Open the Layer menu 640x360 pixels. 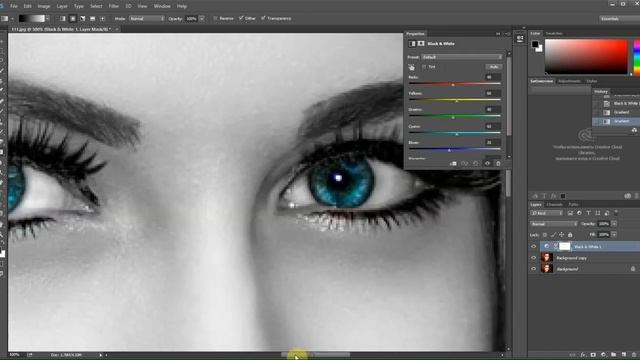tap(62, 6)
